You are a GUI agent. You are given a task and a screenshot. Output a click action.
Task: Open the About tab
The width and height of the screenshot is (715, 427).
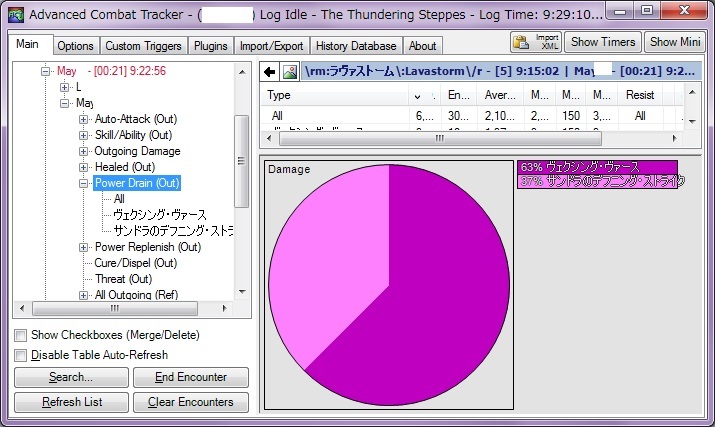click(x=423, y=46)
